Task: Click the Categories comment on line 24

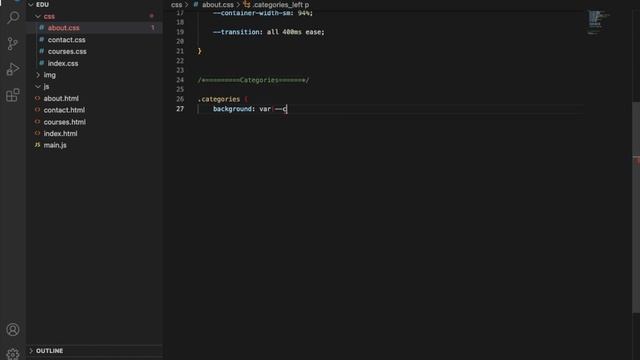Action: [253, 80]
